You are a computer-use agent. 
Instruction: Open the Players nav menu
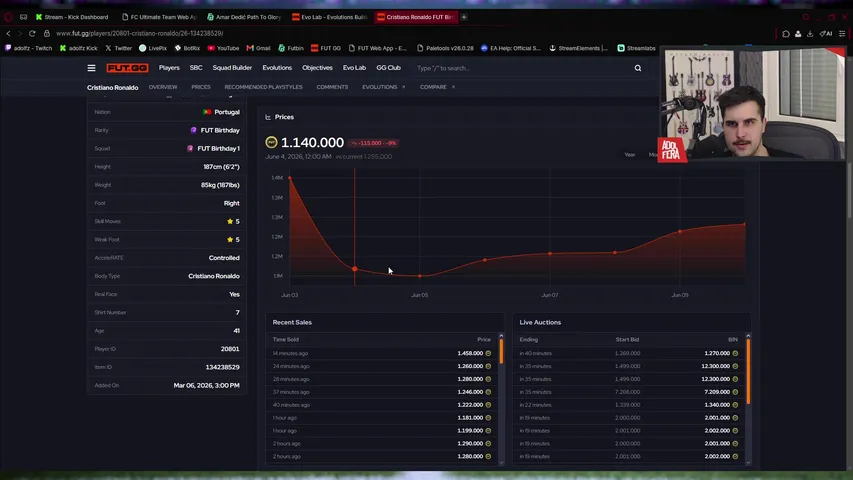click(x=169, y=68)
